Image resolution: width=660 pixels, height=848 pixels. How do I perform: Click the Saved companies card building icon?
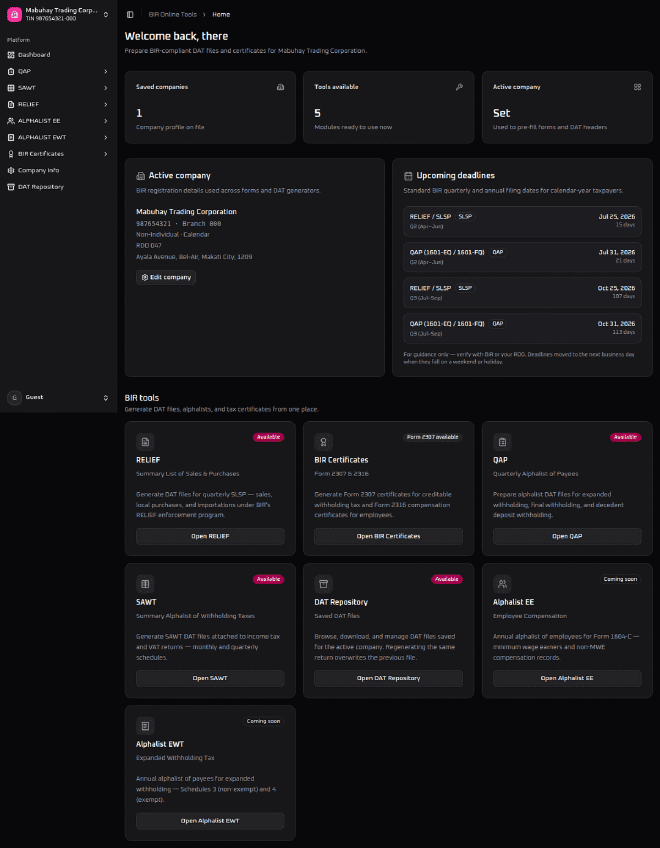click(x=280, y=87)
